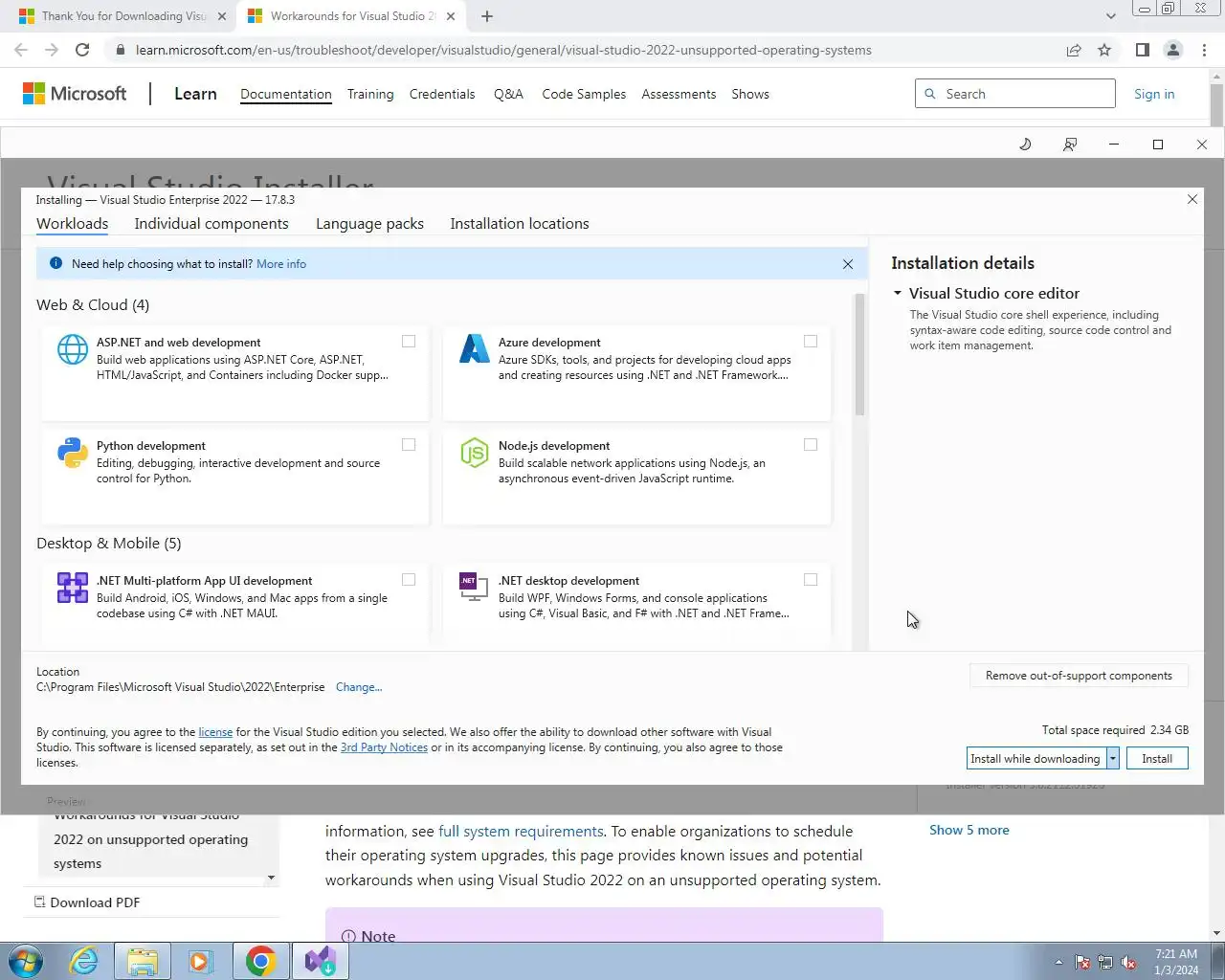The width and height of the screenshot is (1225, 980).
Task: Open the Chrome profile avatar
Action: [1172, 50]
